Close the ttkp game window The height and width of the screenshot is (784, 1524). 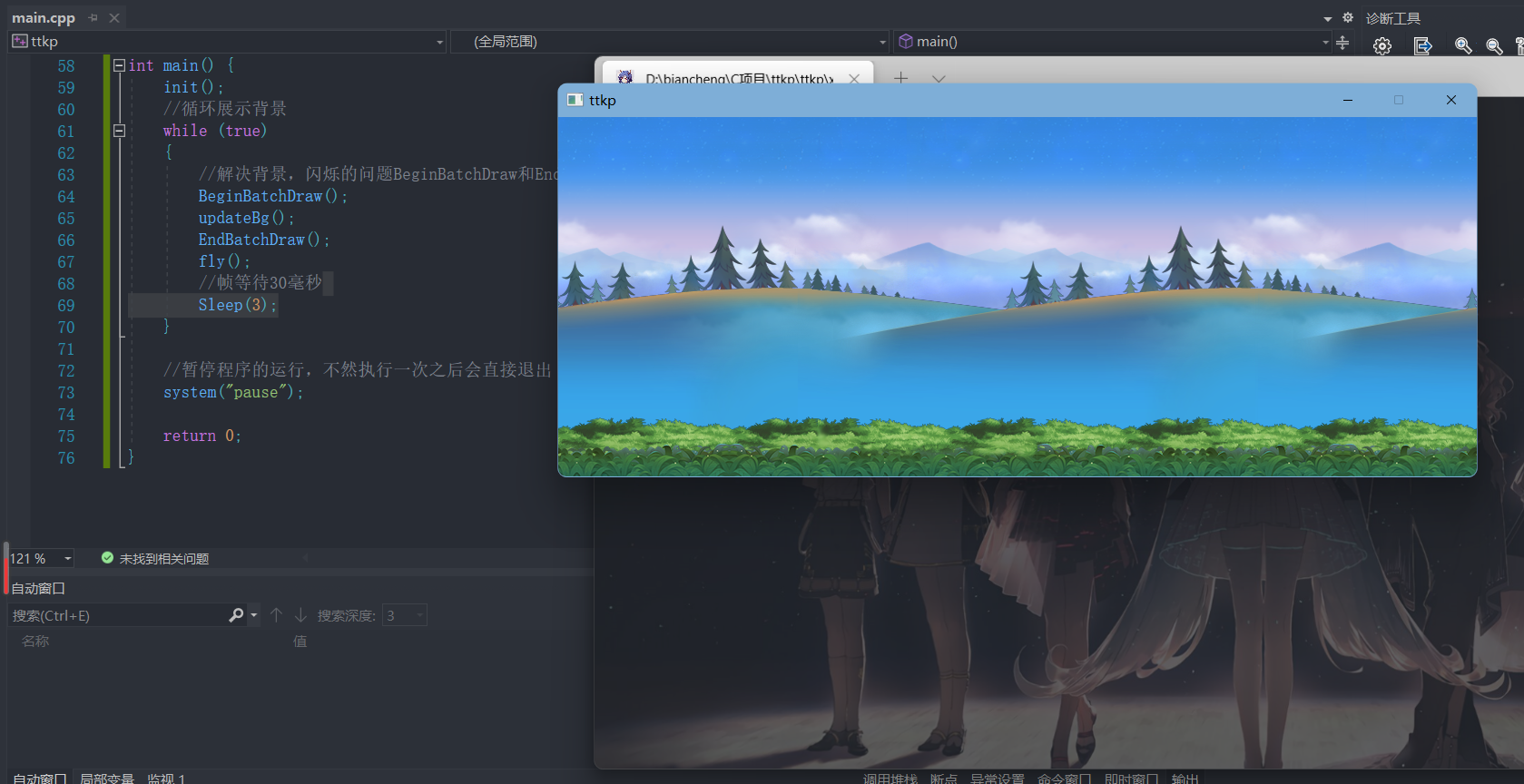[1451, 100]
